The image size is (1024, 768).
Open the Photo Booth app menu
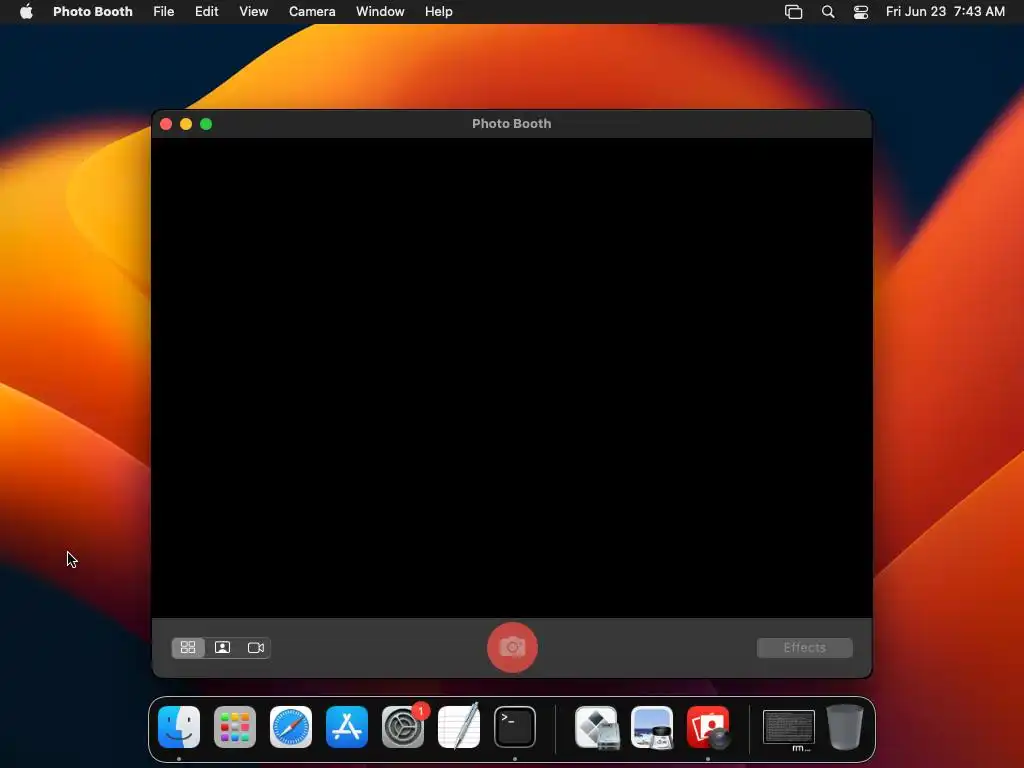pyautogui.click(x=93, y=12)
